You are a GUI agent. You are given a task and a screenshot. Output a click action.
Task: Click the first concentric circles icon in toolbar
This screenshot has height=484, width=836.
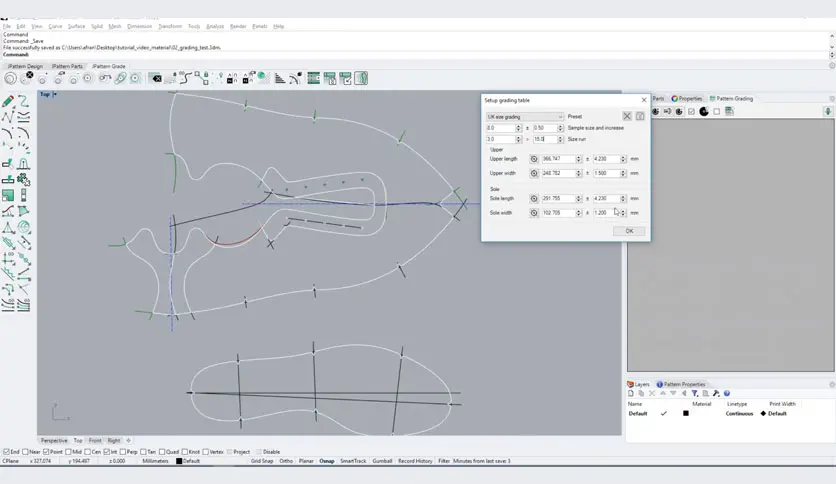(10, 78)
